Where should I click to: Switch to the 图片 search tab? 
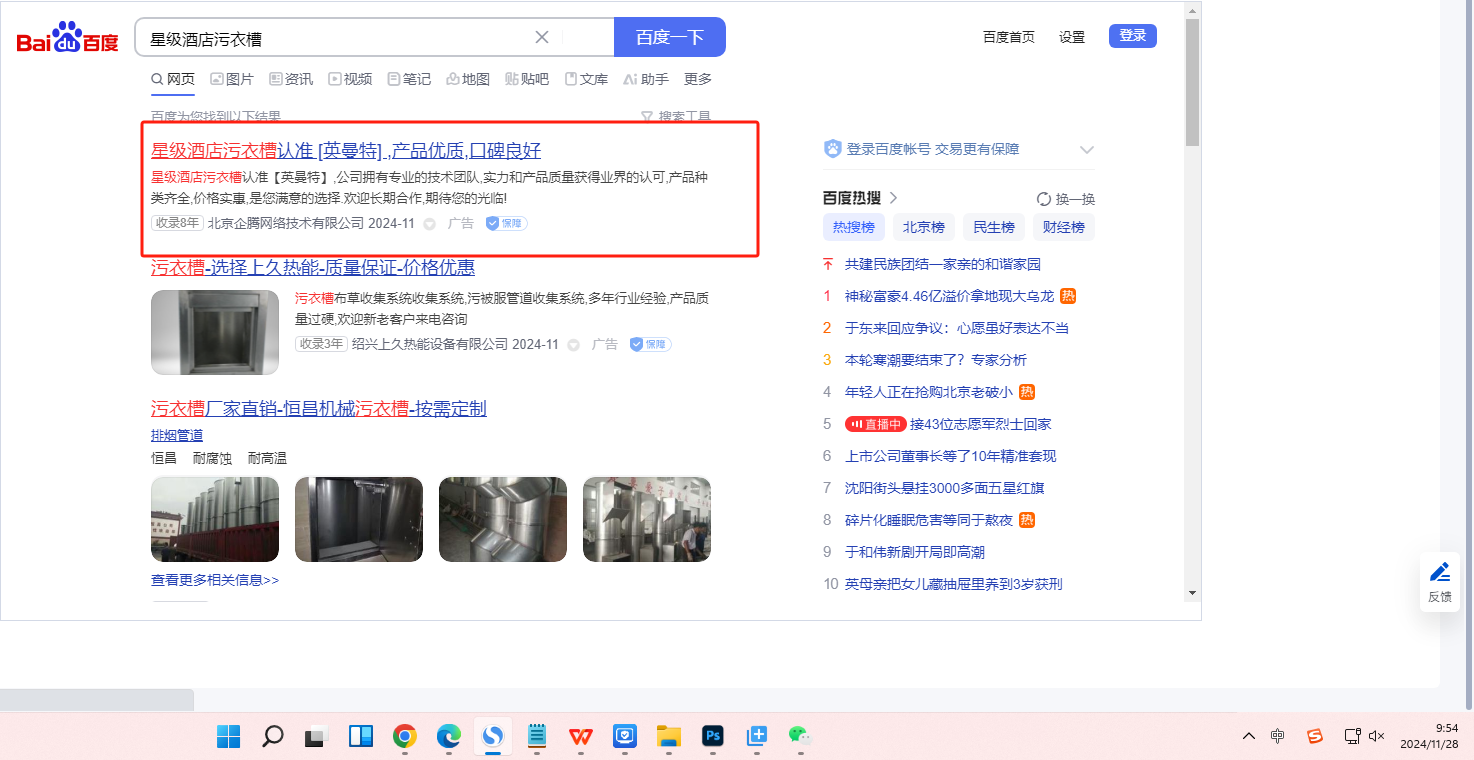[232, 79]
